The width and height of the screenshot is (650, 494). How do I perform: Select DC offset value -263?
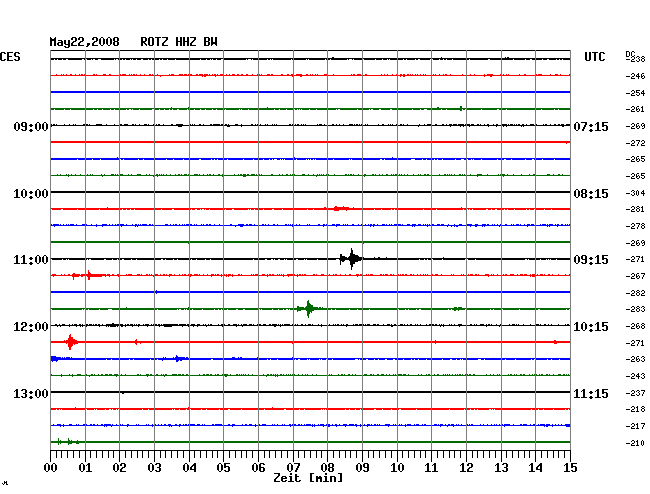pos(635,359)
